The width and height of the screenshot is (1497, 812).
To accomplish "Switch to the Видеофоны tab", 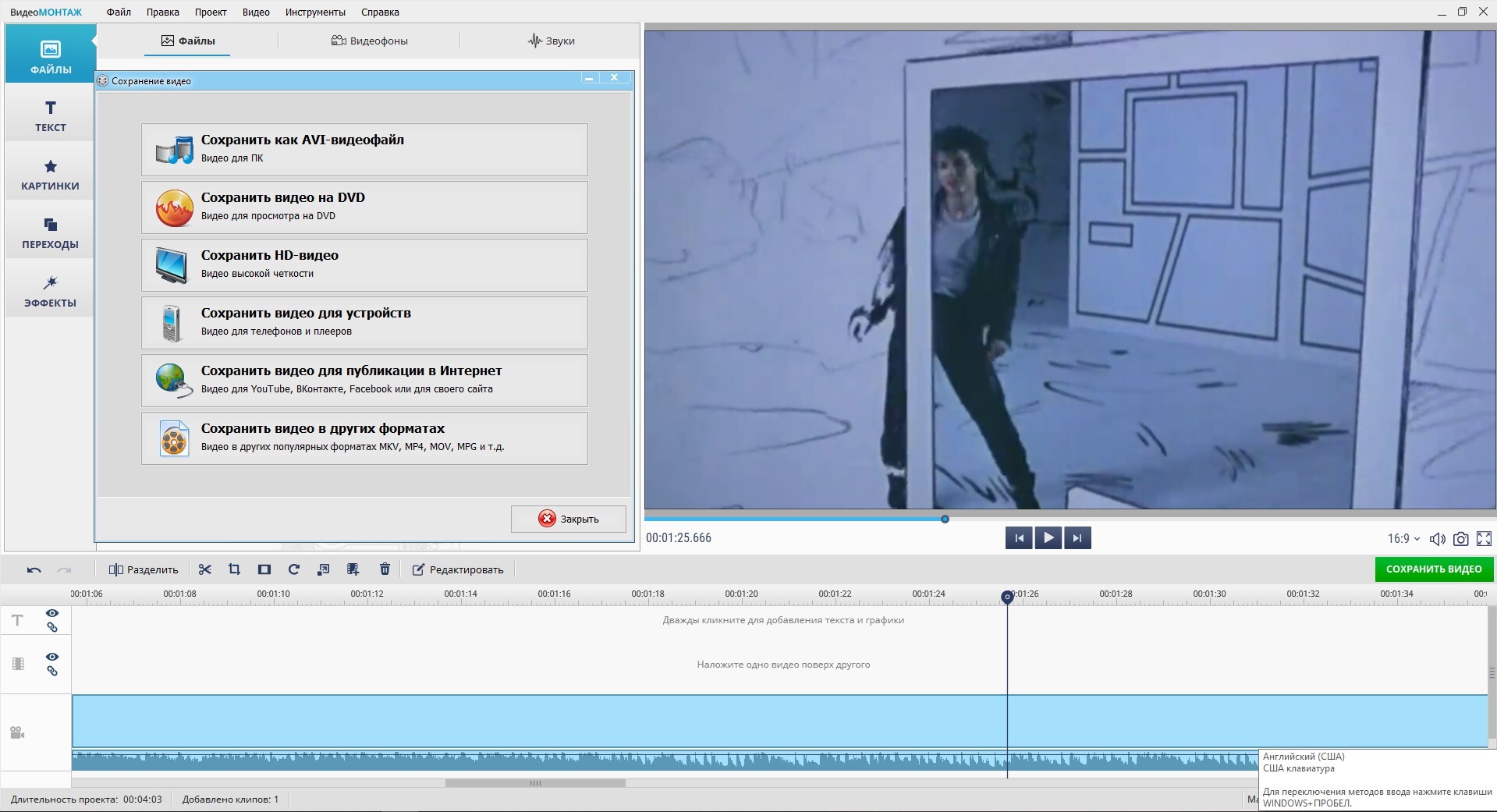I will click(369, 41).
